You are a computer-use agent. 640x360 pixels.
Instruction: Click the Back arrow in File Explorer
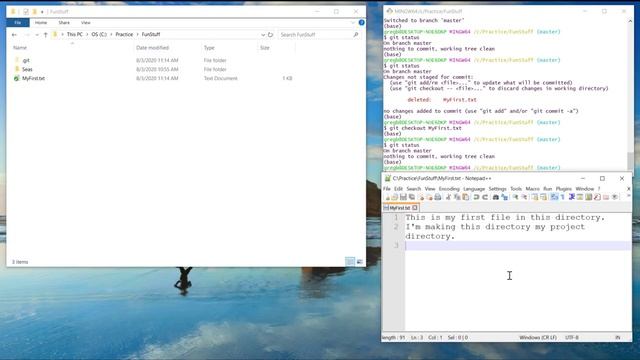point(14,35)
